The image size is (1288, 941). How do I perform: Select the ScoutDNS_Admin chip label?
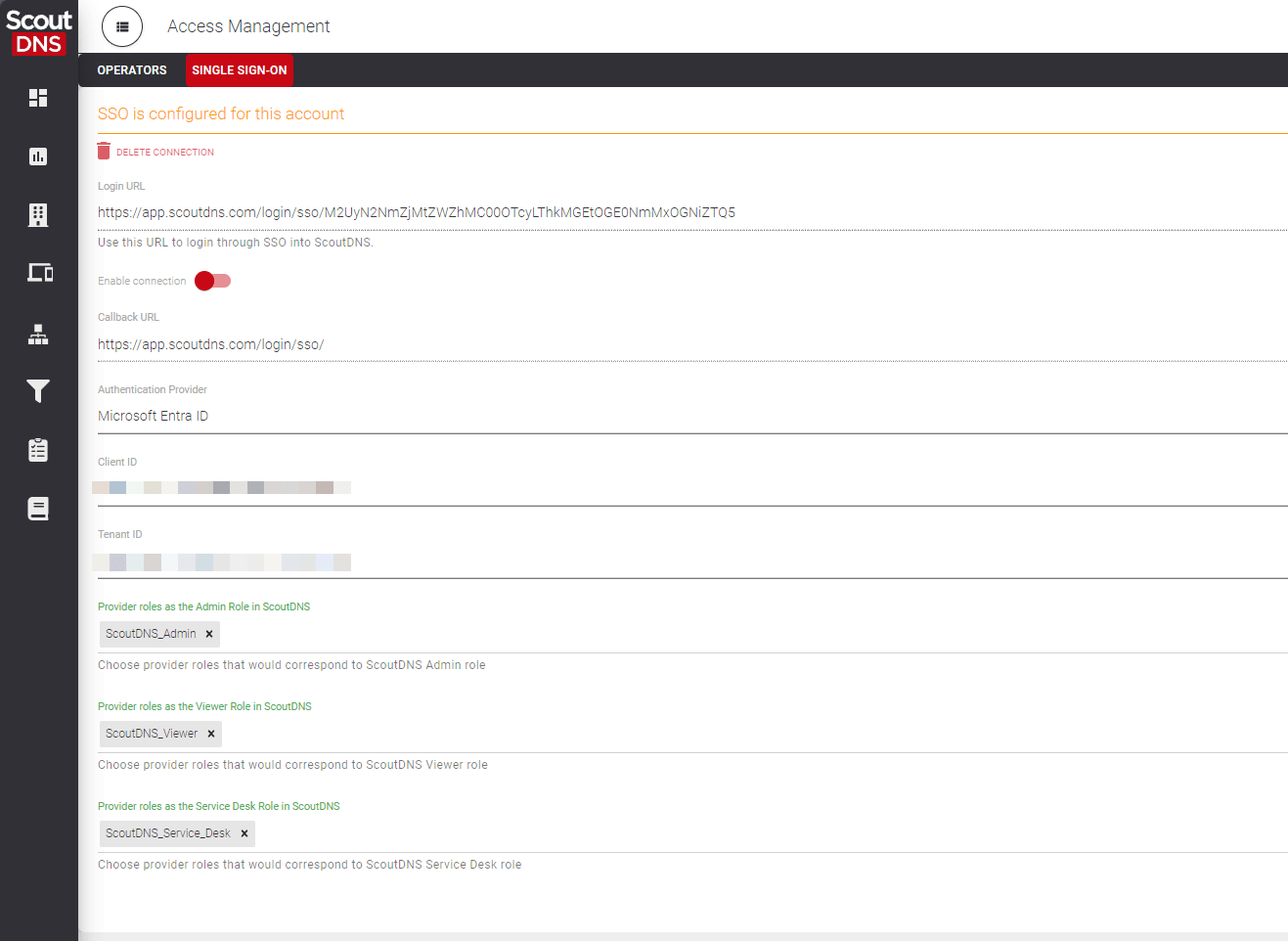[x=151, y=634]
